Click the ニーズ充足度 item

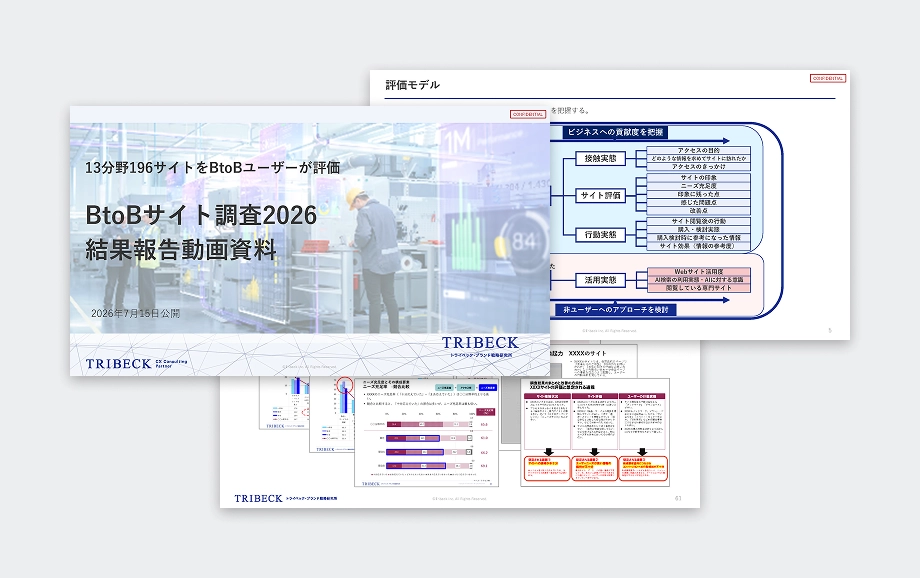[x=698, y=185]
